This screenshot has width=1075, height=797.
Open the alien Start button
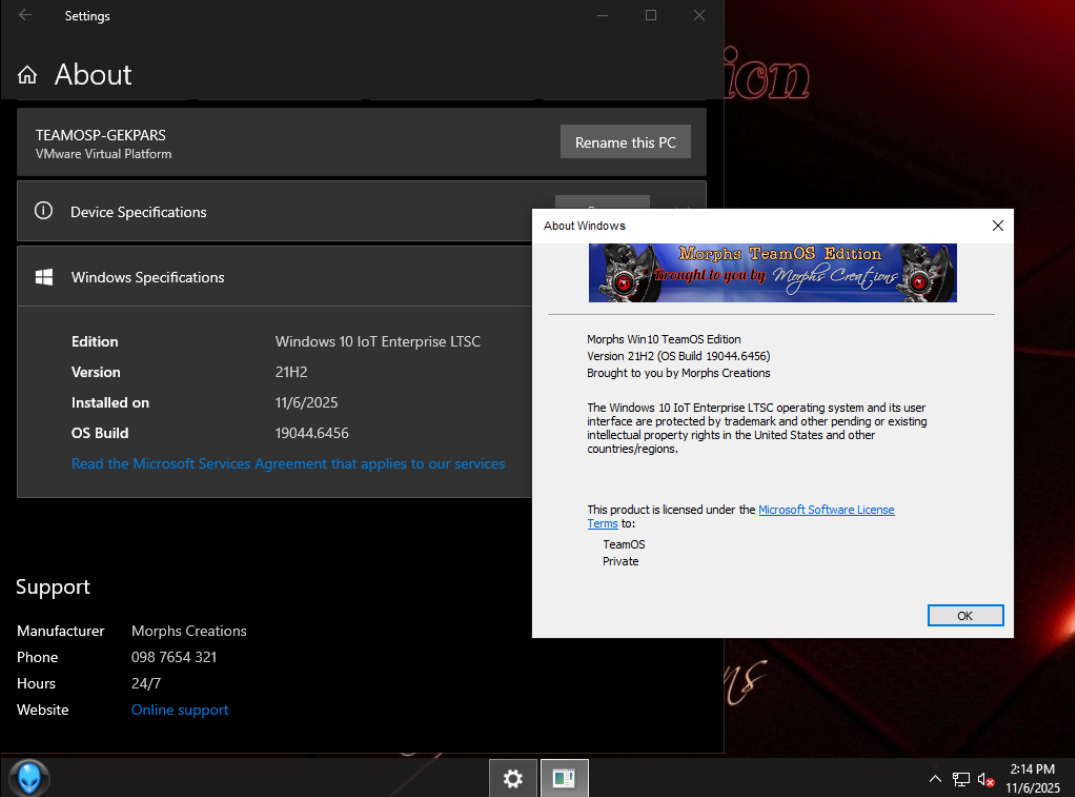(x=28, y=777)
